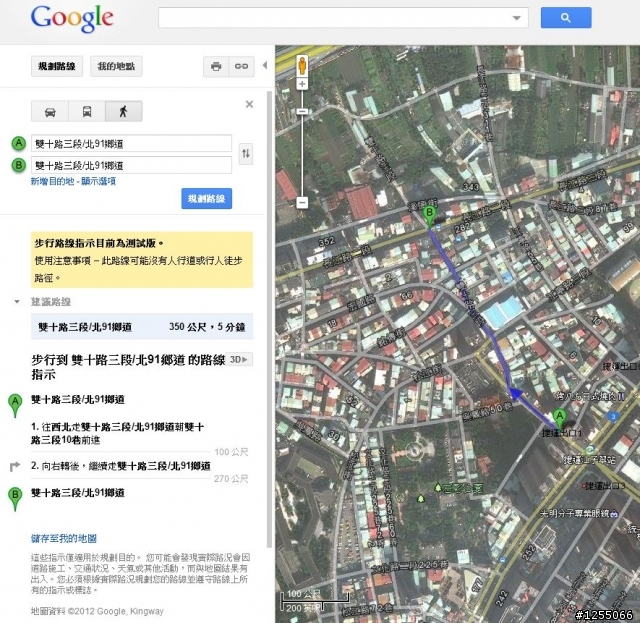Image resolution: width=640 pixels, height=623 pixels.
Task: Click the destination B input field
Action: tap(131, 165)
